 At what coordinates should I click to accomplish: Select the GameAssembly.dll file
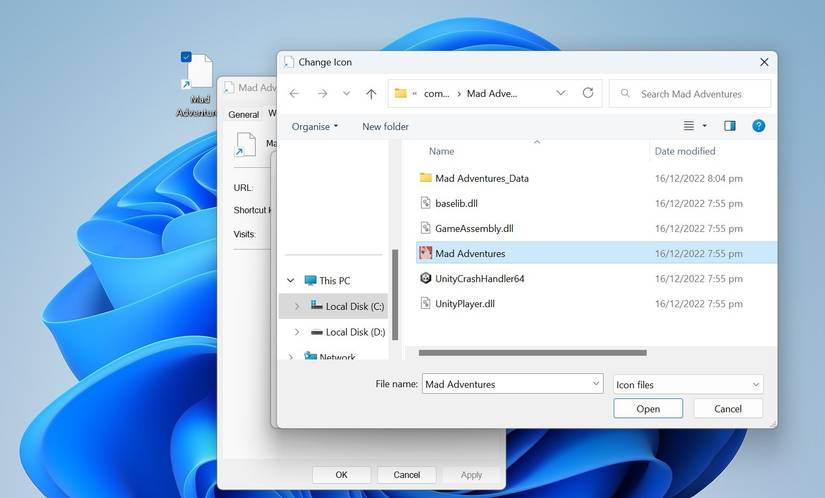473,228
